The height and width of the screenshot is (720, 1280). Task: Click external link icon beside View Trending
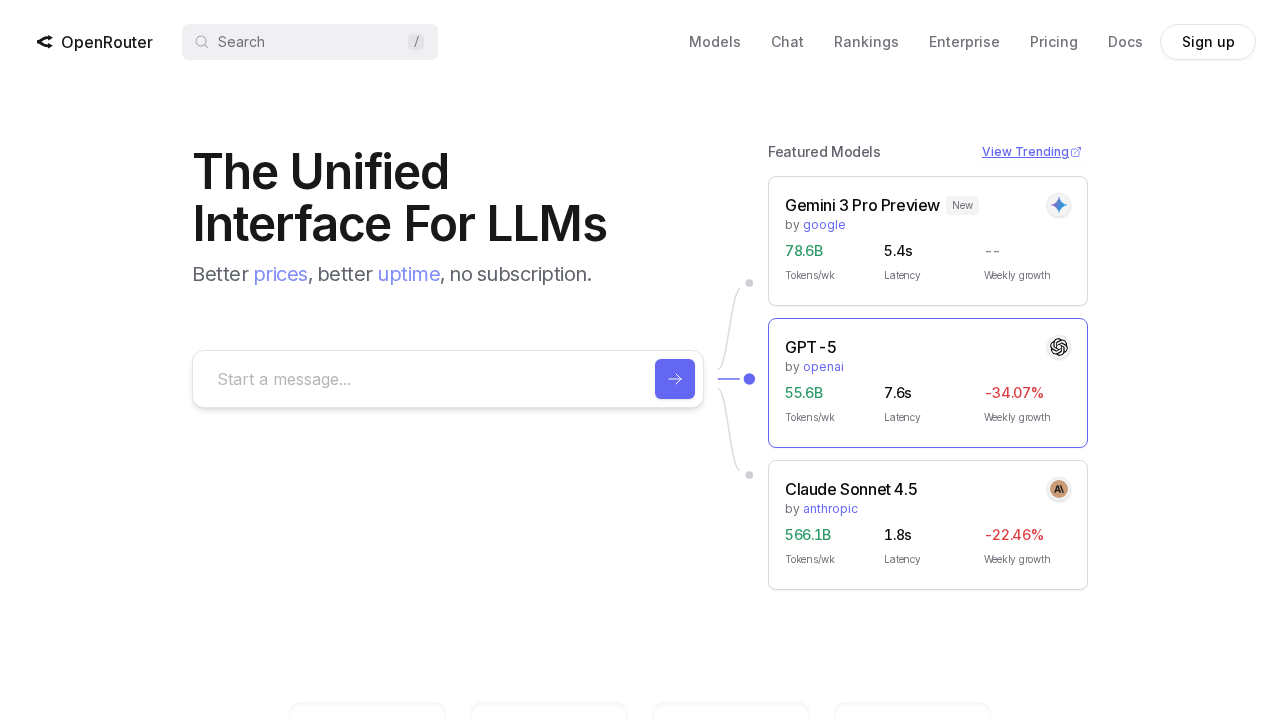[x=1076, y=152]
